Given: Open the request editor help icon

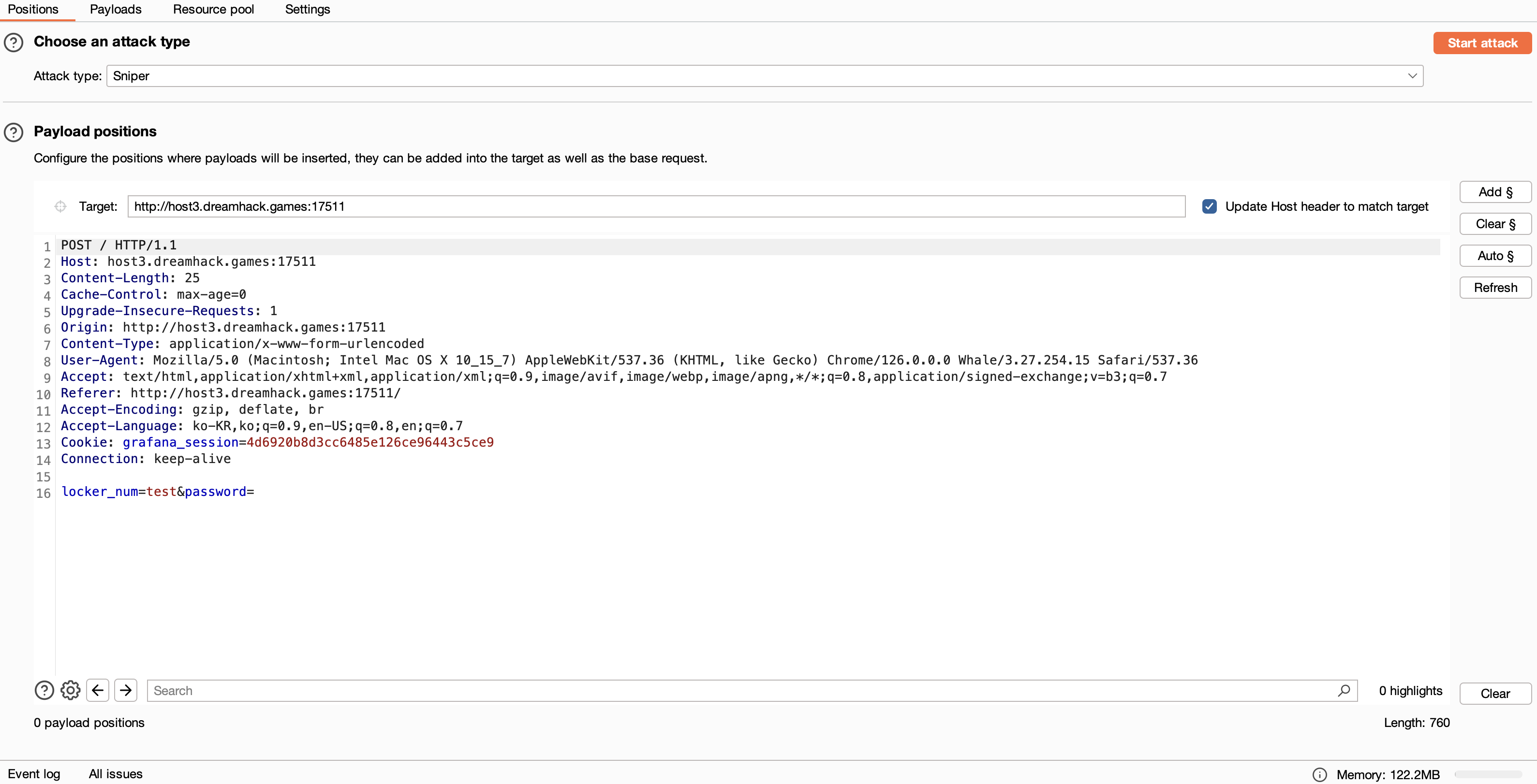Looking at the screenshot, I should pos(44,690).
